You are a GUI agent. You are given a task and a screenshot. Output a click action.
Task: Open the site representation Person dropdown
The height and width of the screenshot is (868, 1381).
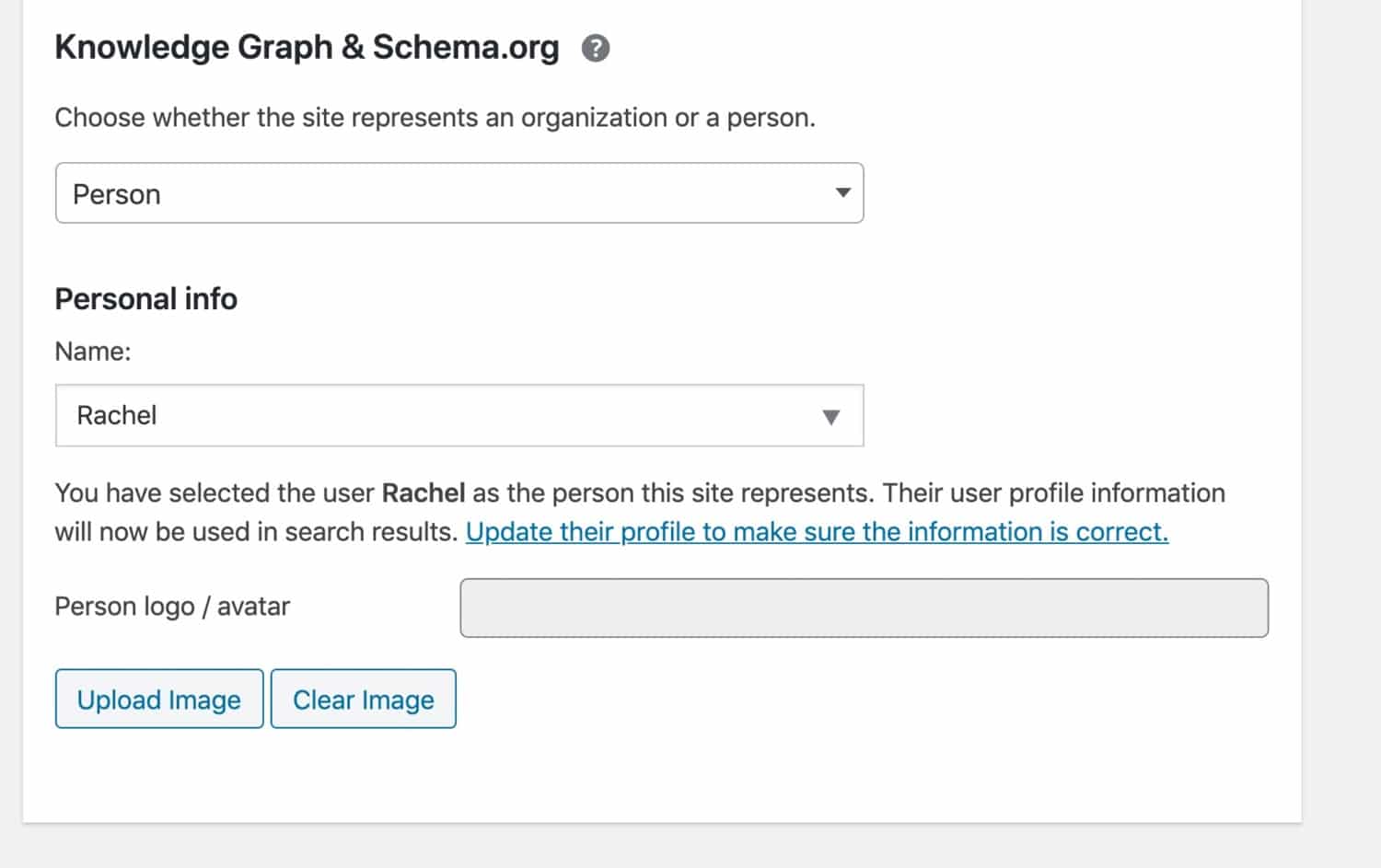coord(459,193)
